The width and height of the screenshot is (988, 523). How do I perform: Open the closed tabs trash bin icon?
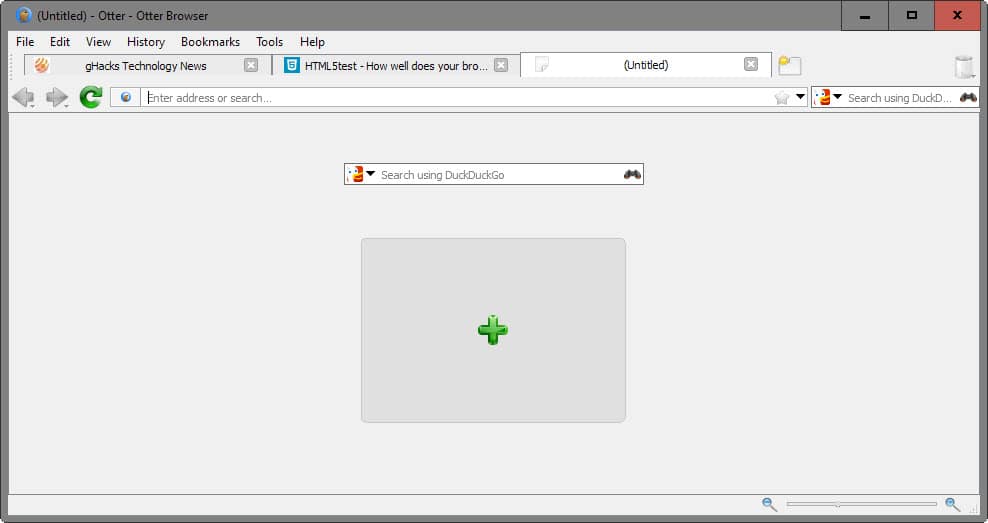964,67
